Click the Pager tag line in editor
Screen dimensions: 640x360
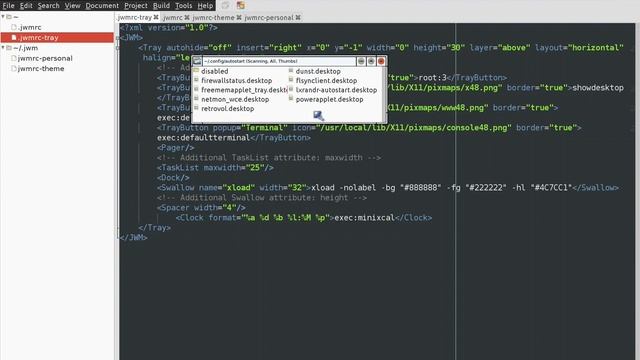(x=176, y=148)
